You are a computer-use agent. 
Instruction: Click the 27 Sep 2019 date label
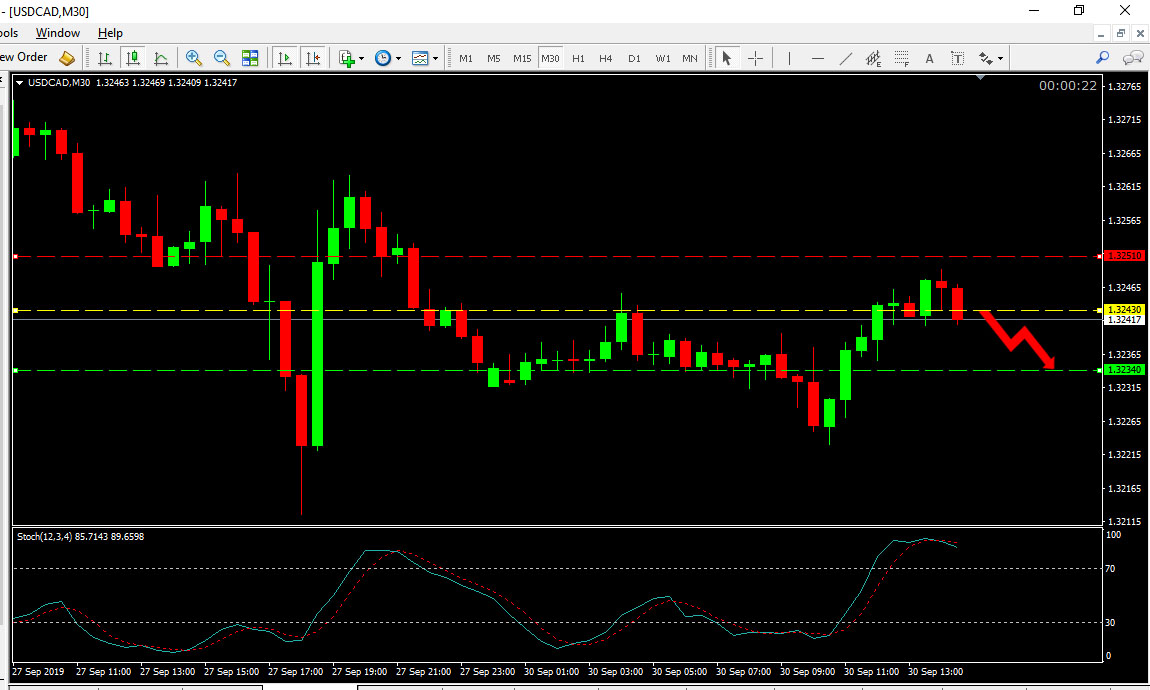pyautogui.click(x=38, y=672)
